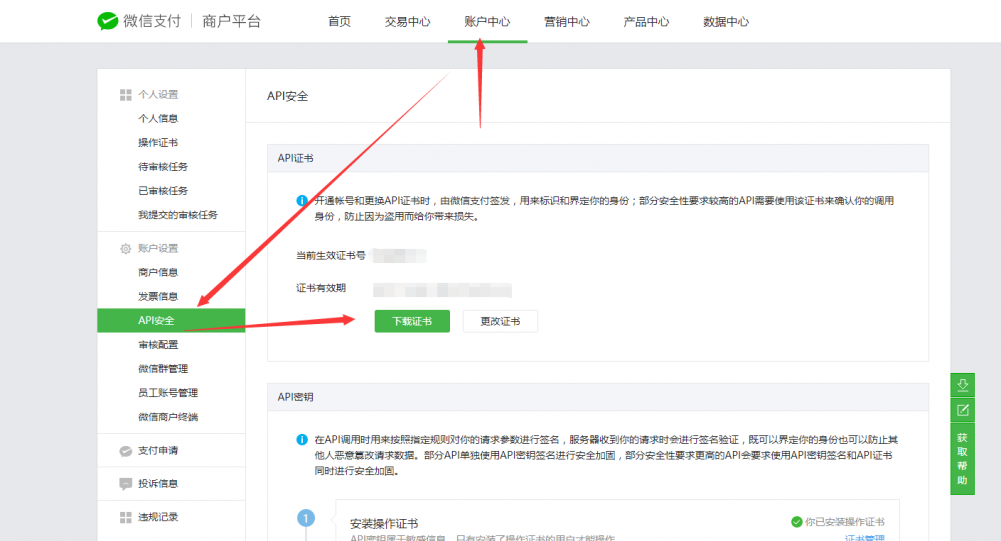Screen dimensions: 1001x541
Task: Click the 下载证书 button
Action: point(412,321)
